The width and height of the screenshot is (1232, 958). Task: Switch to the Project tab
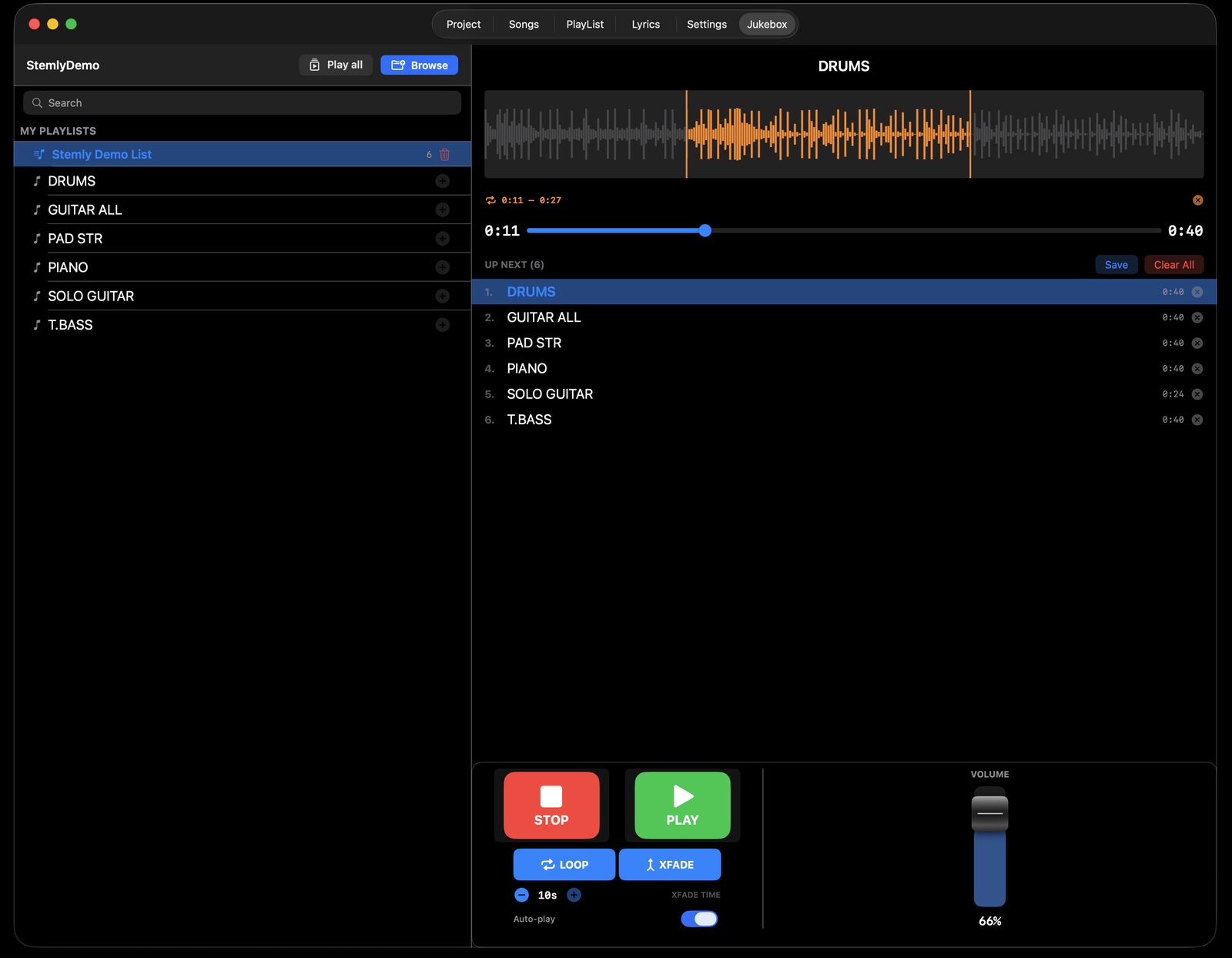pos(464,25)
